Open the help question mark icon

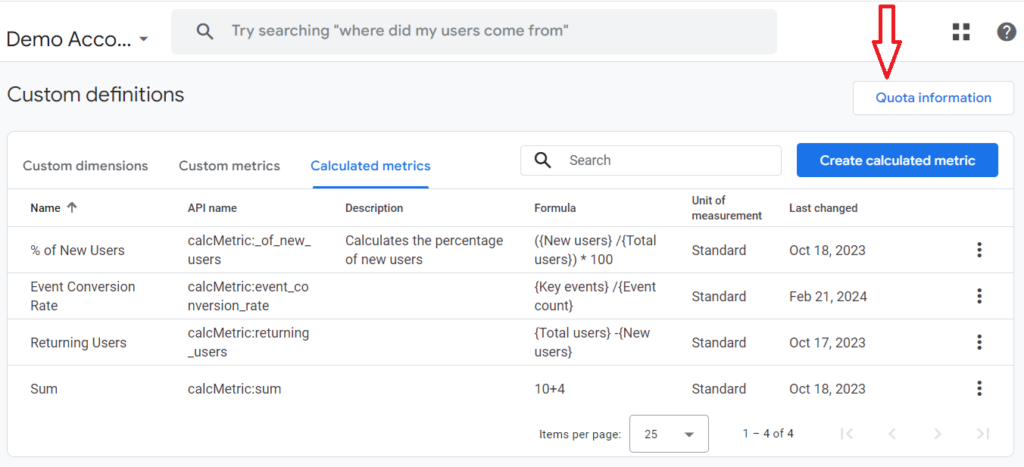click(x=1006, y=32)
